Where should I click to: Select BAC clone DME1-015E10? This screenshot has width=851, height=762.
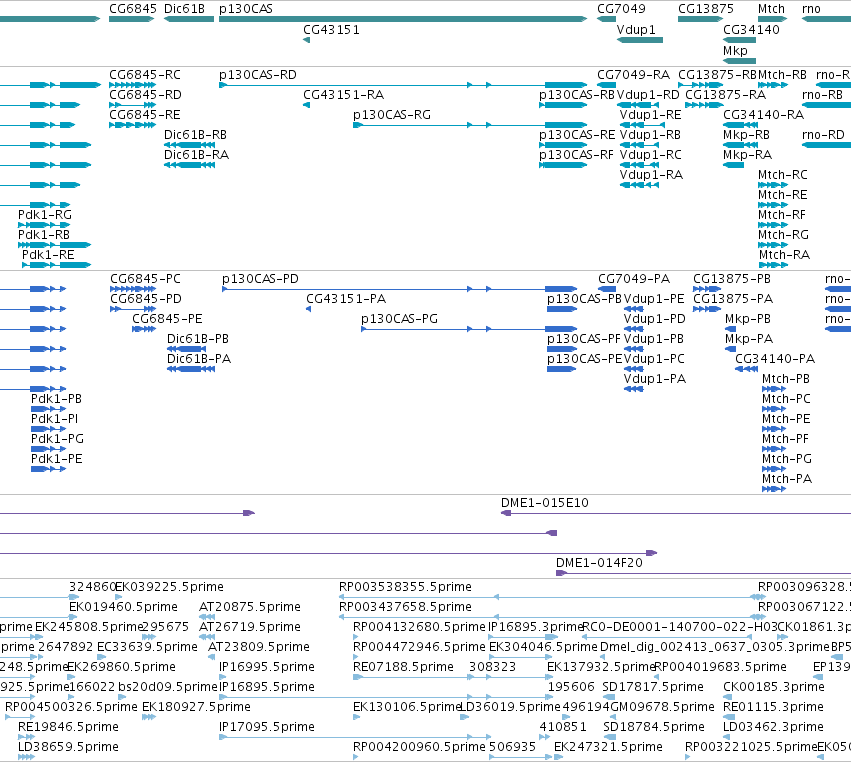pos(676,513)
